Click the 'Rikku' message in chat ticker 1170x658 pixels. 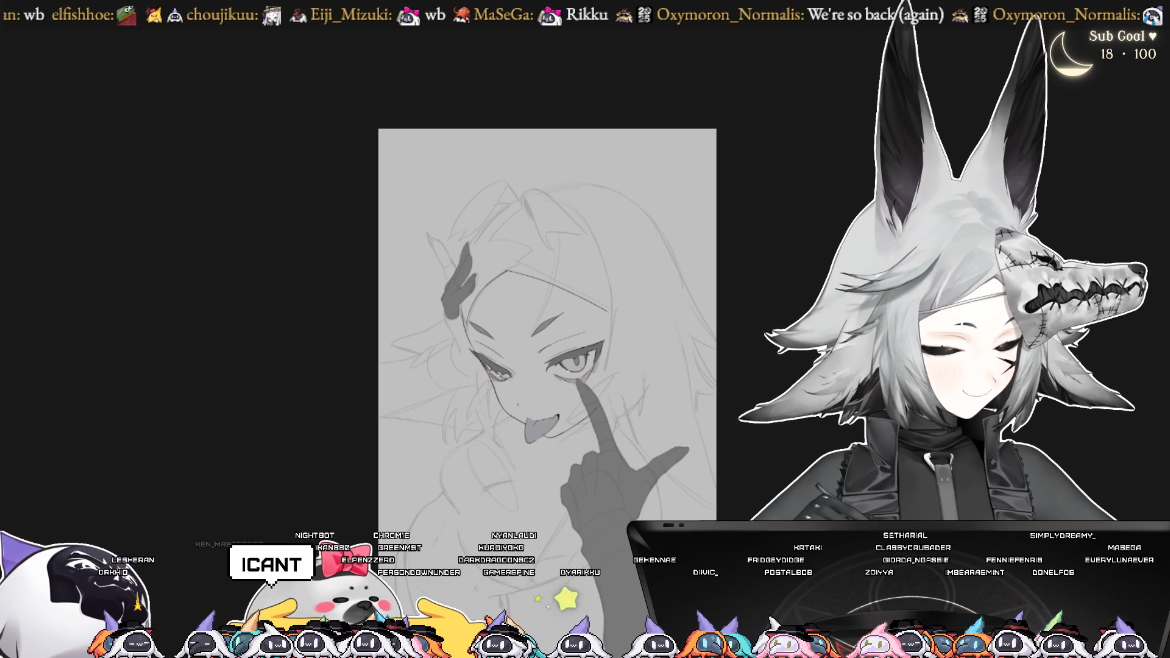pyautogui.click(x=586, y=14)
